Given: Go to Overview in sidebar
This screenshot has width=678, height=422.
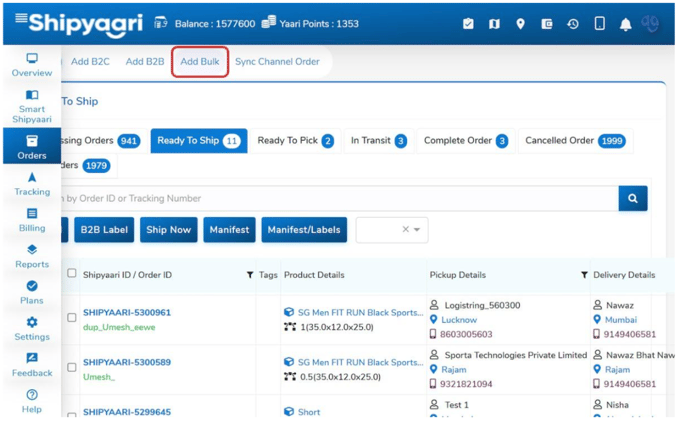Looking at the screenshot, I should tap(32, 65).
